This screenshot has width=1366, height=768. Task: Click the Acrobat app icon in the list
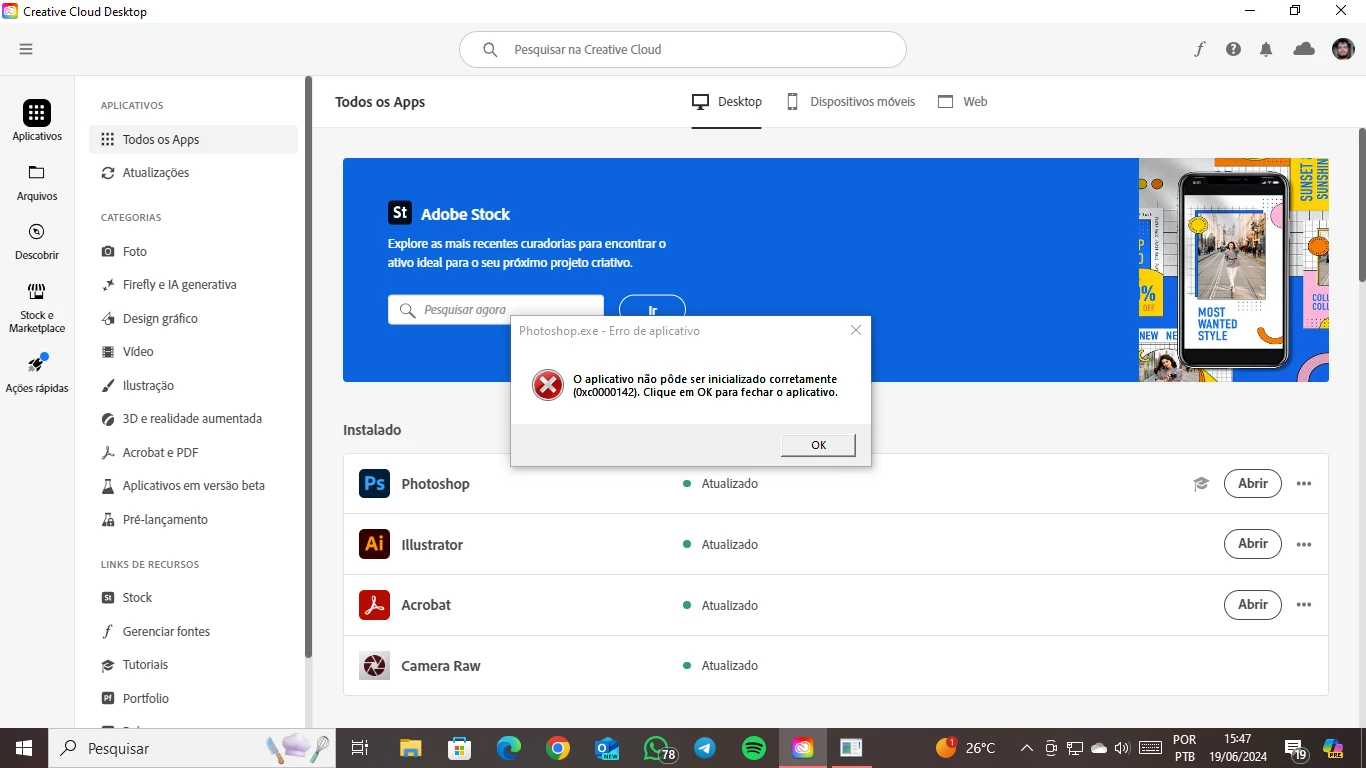pos(374,605)
